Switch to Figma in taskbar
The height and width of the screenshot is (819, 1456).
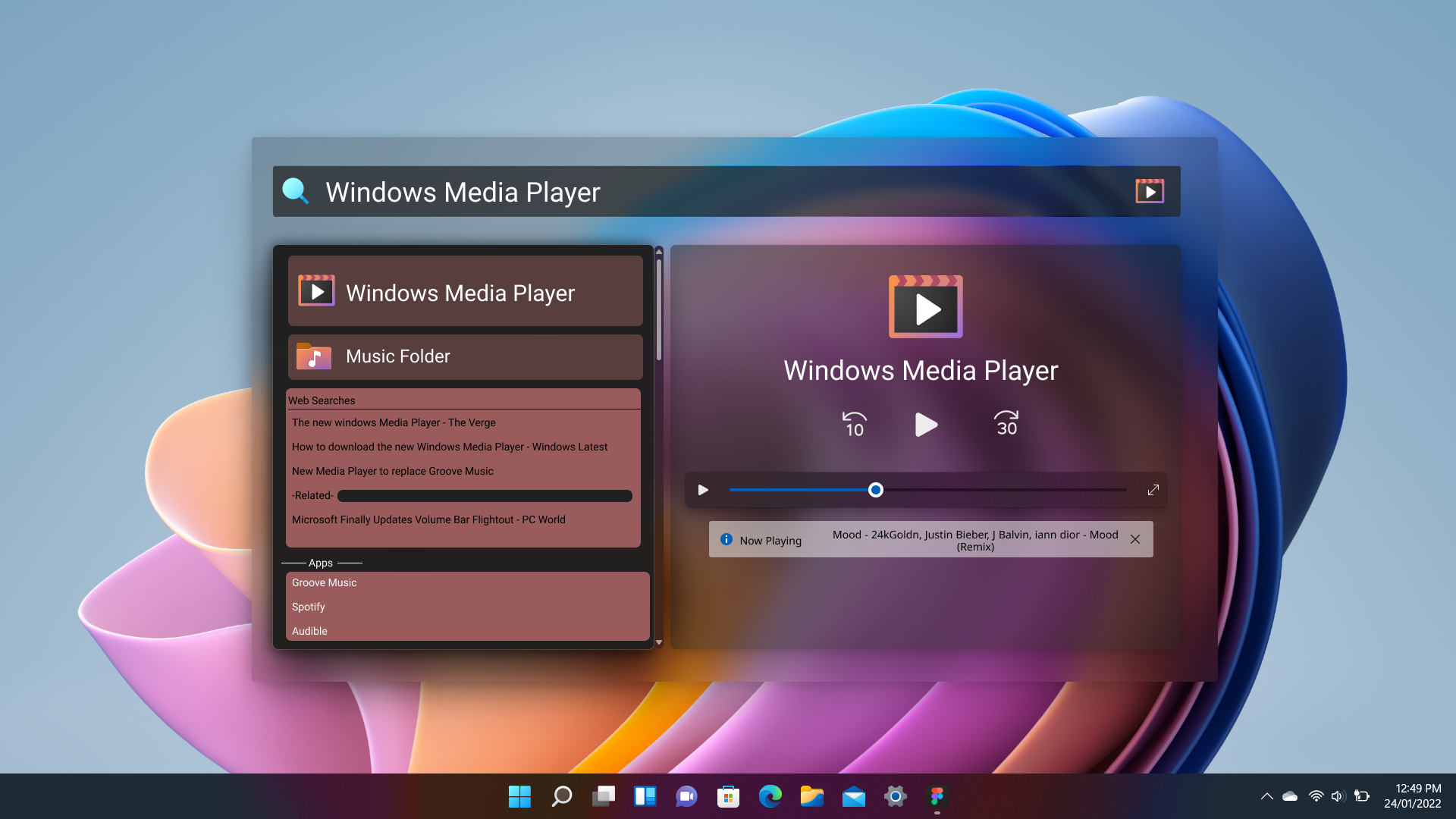point(937,796)
